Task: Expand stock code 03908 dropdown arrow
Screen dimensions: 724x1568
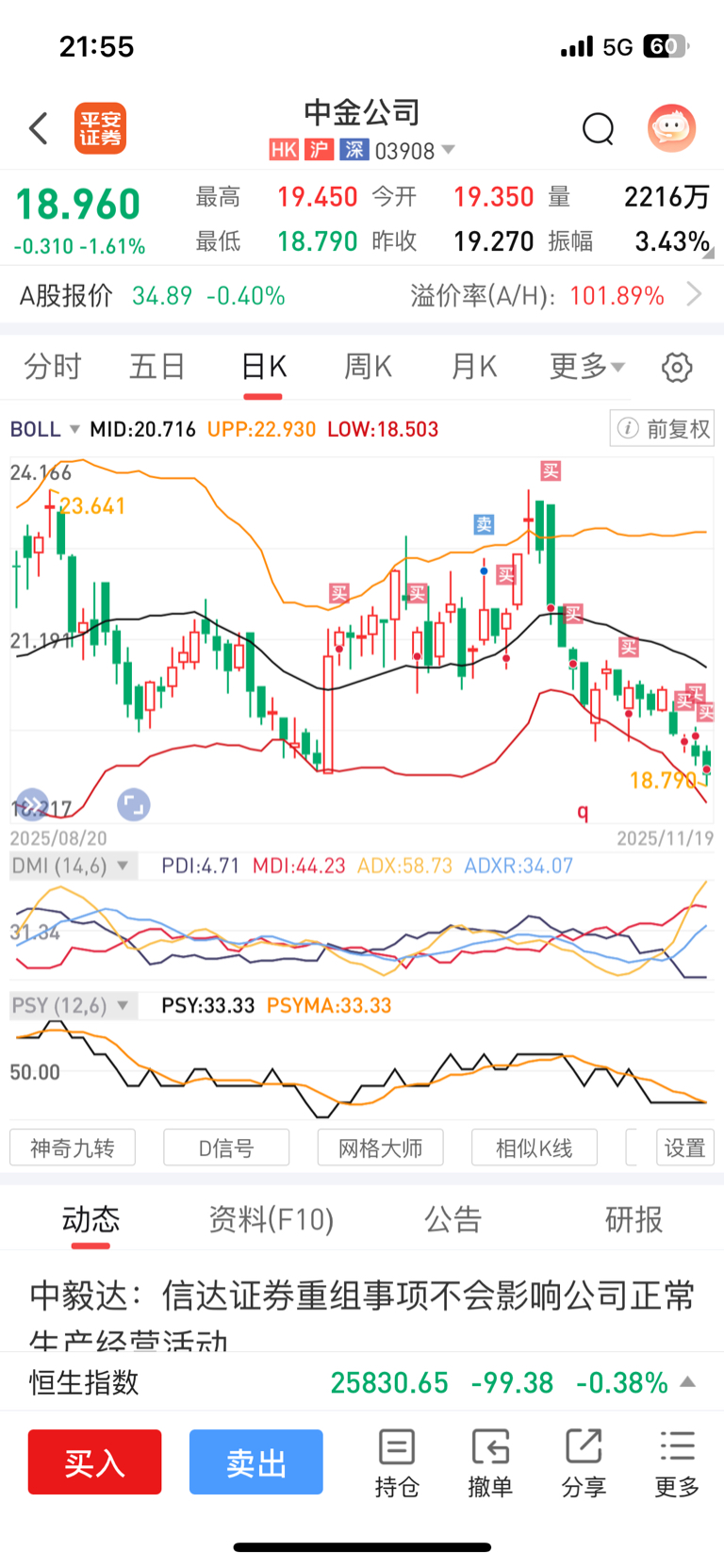Action: pyautogui.click(x=449, y=150)
